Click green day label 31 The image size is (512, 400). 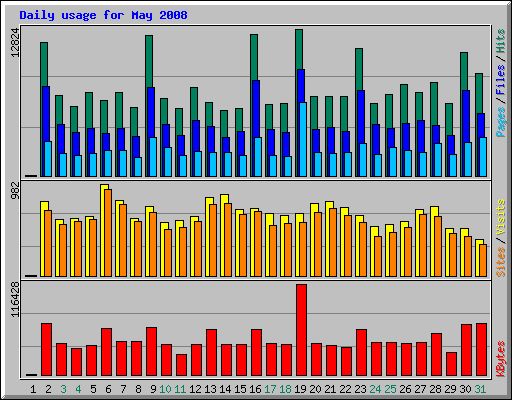coord(480,389)
